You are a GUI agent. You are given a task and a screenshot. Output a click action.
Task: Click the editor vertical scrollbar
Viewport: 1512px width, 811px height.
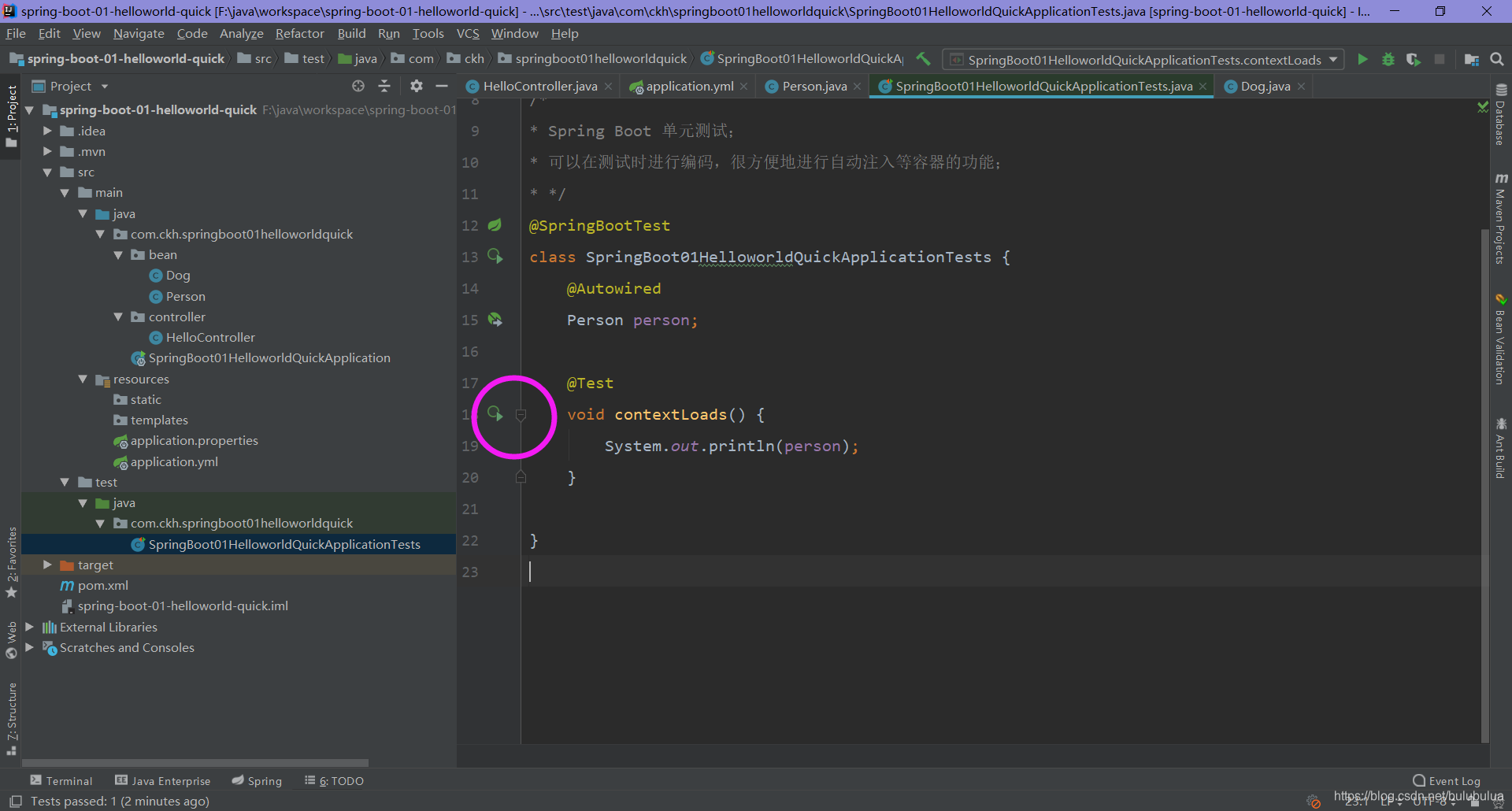click(1484, 484)
